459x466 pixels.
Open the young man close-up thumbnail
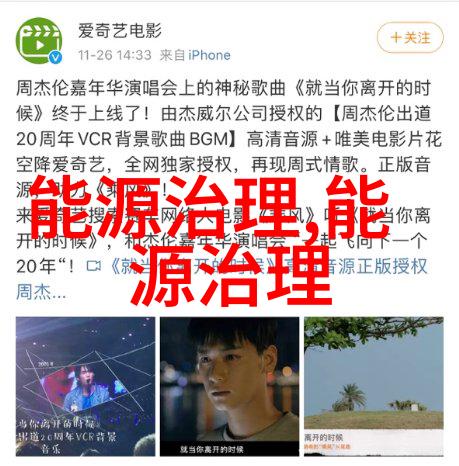tap(229, 386)
